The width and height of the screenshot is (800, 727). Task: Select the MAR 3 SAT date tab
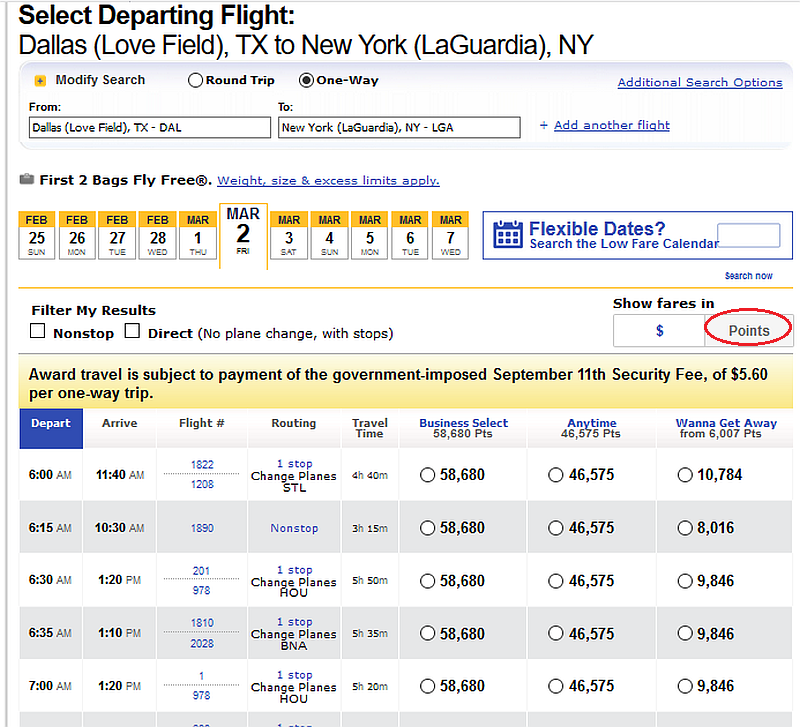[289, 235]
